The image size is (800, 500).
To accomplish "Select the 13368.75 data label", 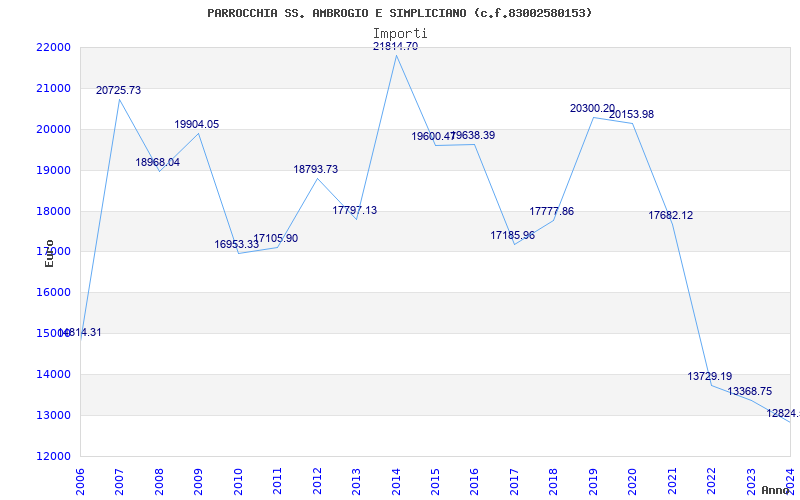I will 749,391.
